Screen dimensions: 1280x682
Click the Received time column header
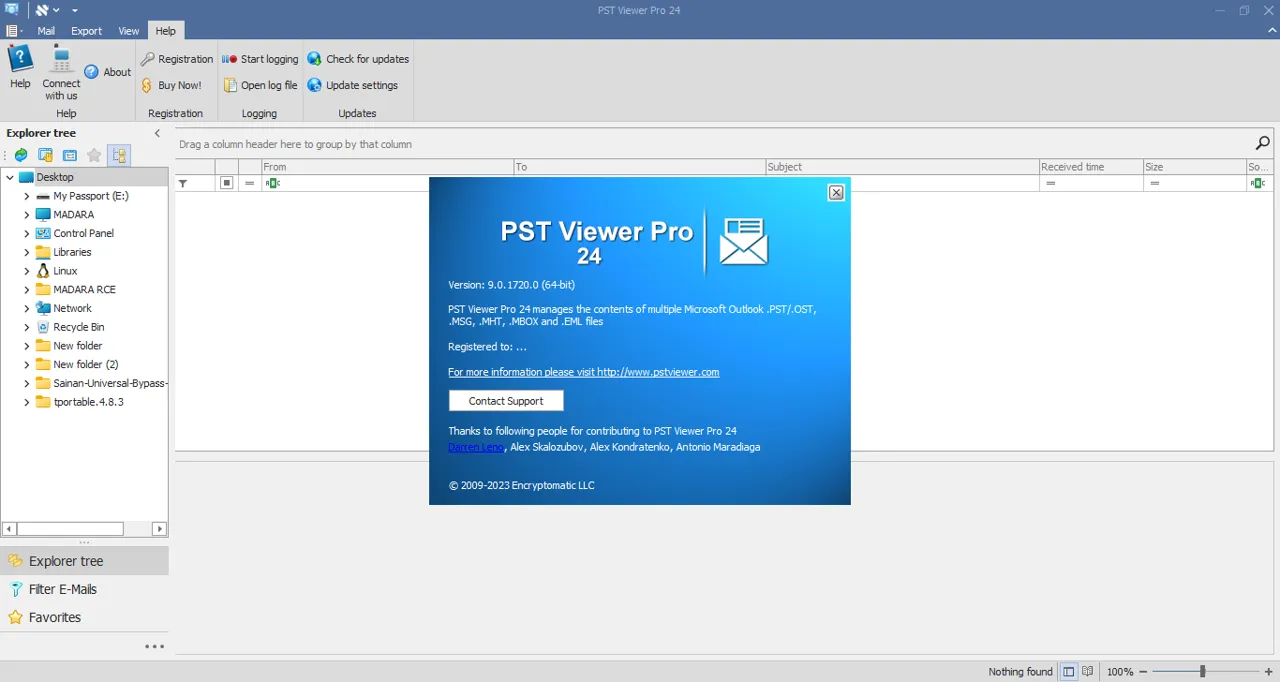point(1091,167)
